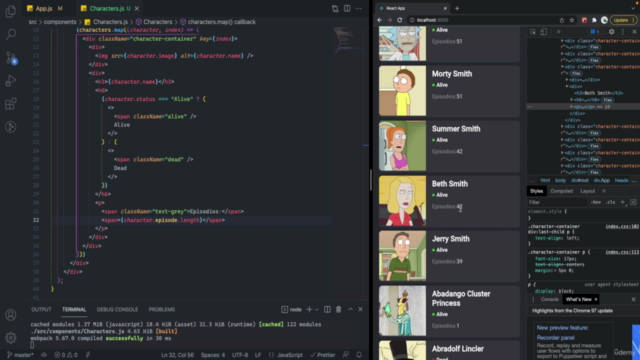640x360 pixels.
Task: Change language mode JavaScript in status bar
Action: (x=286, y=355)
